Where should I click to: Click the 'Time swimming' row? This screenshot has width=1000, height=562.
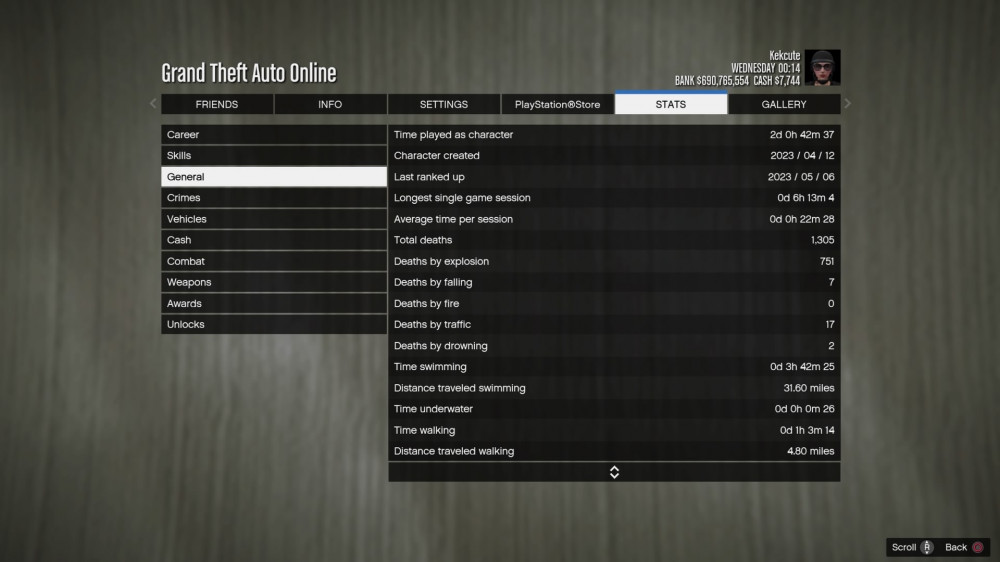(x=614, y=367)
